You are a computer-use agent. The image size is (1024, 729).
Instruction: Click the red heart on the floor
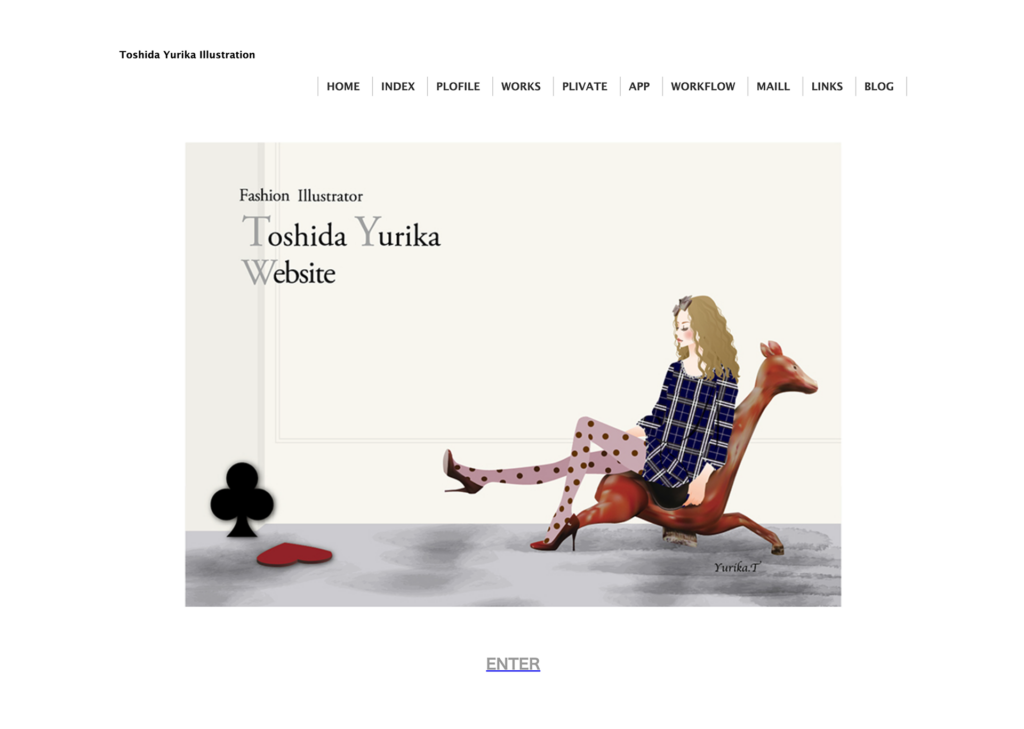coord(295,555)
